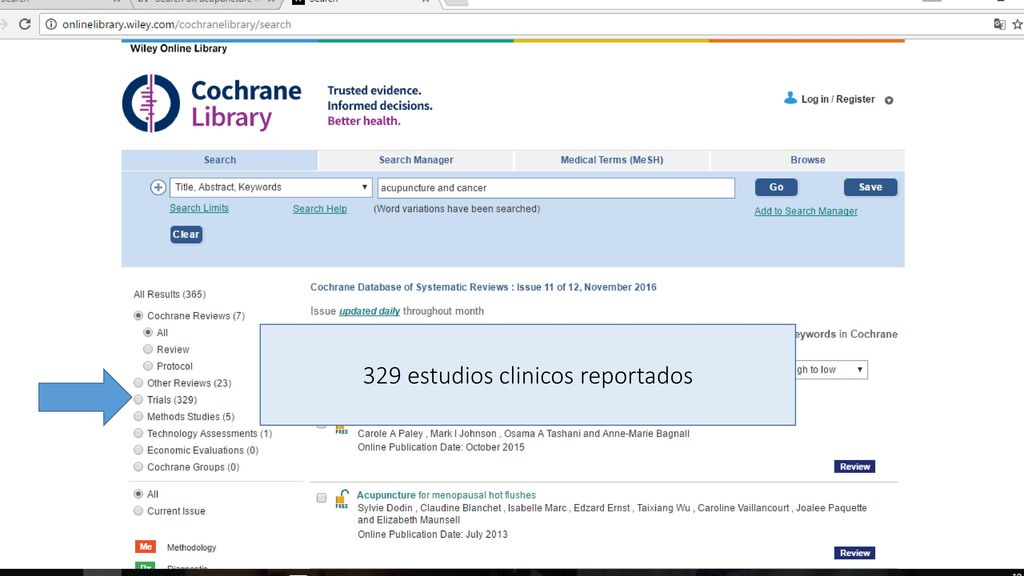1024x576 pixels.
Task: Limit results to Current Issue
Action: tap(138, 511)
